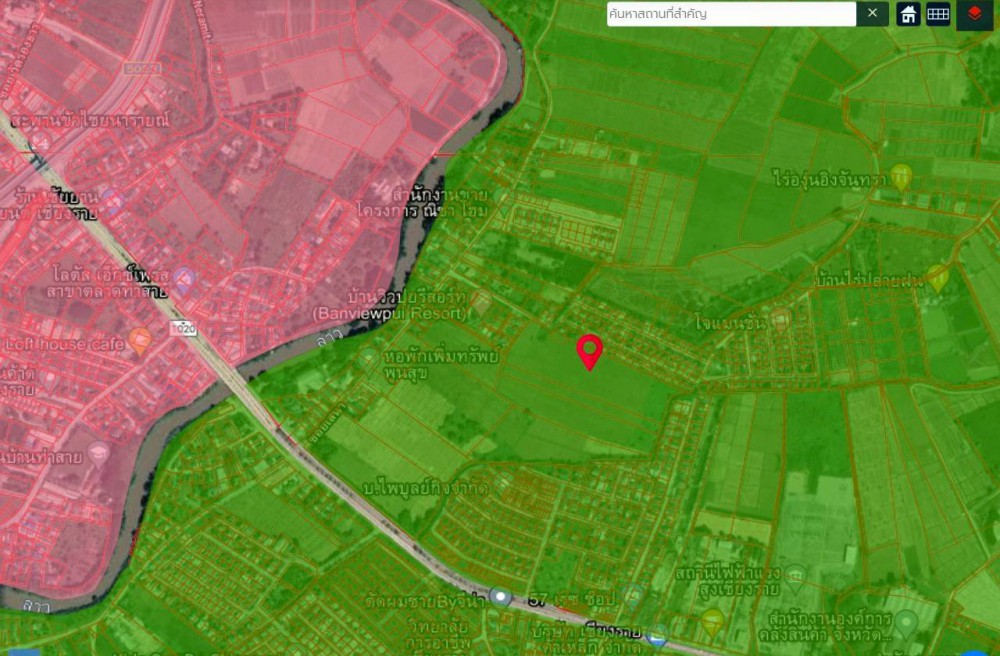The image size is (1000, 656).
Task: Click the Lotus Express store marker
Action: pyautogui.click(x=182, y=281)
